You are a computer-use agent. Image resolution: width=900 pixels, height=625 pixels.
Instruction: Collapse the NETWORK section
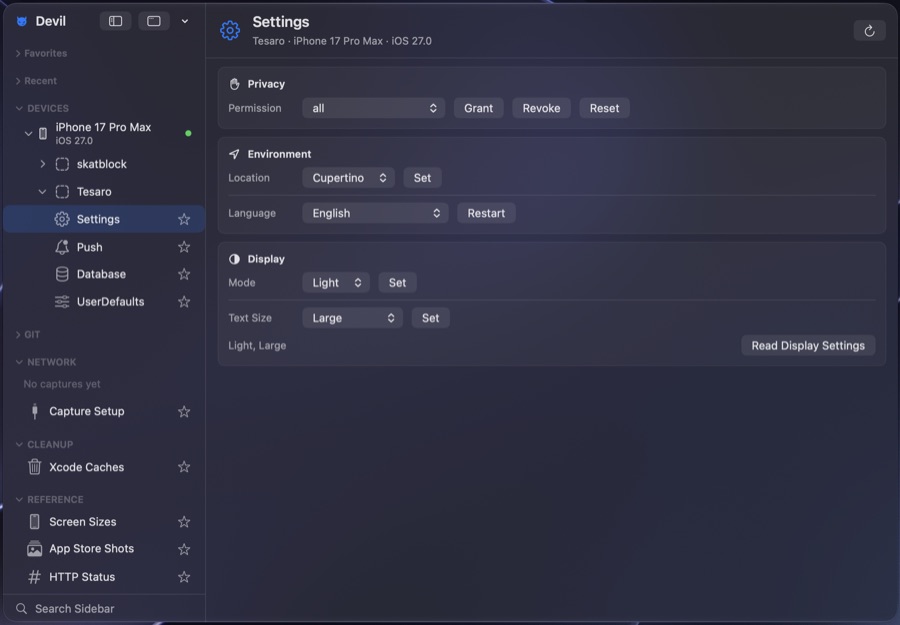click(x=19, y=362)
